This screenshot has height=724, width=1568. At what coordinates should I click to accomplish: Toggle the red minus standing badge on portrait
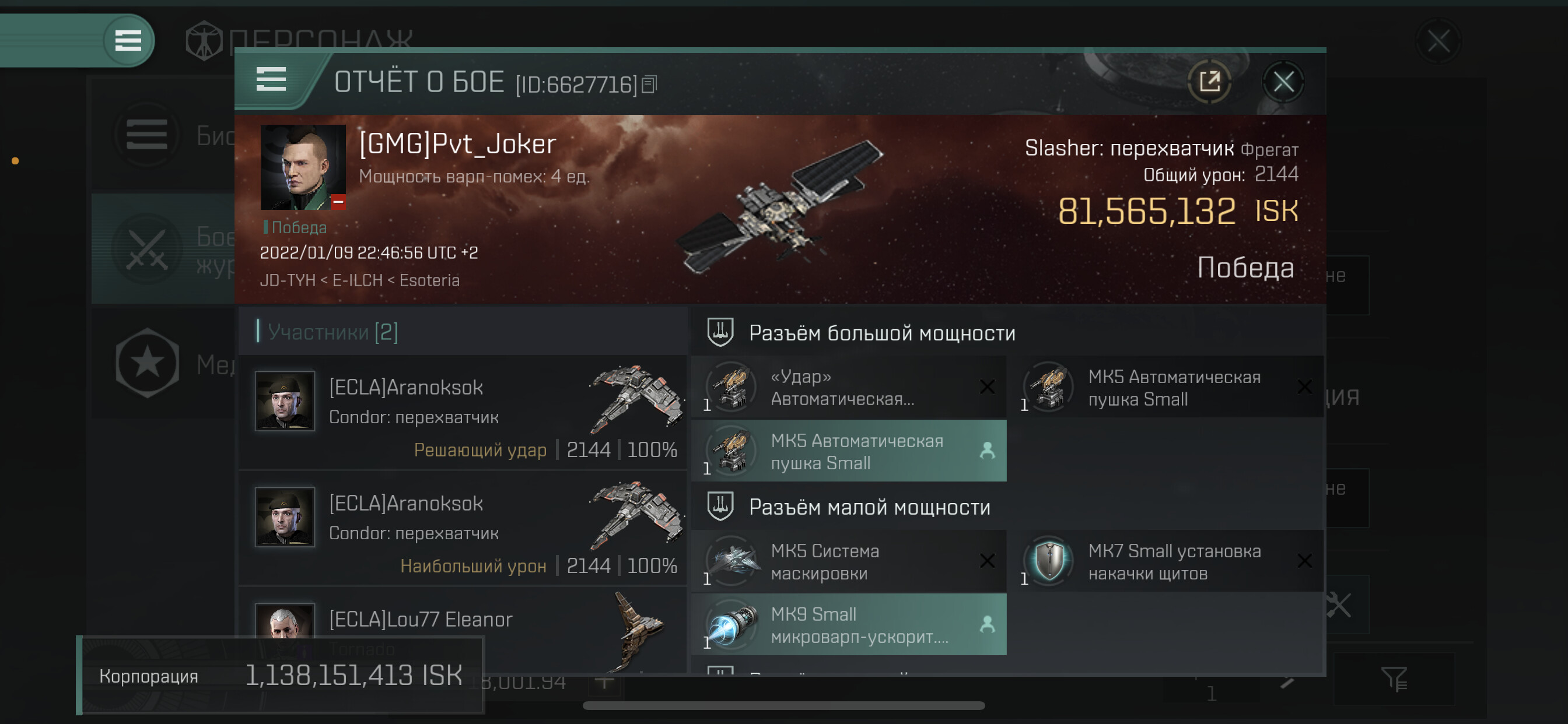[x=338, y=202]
